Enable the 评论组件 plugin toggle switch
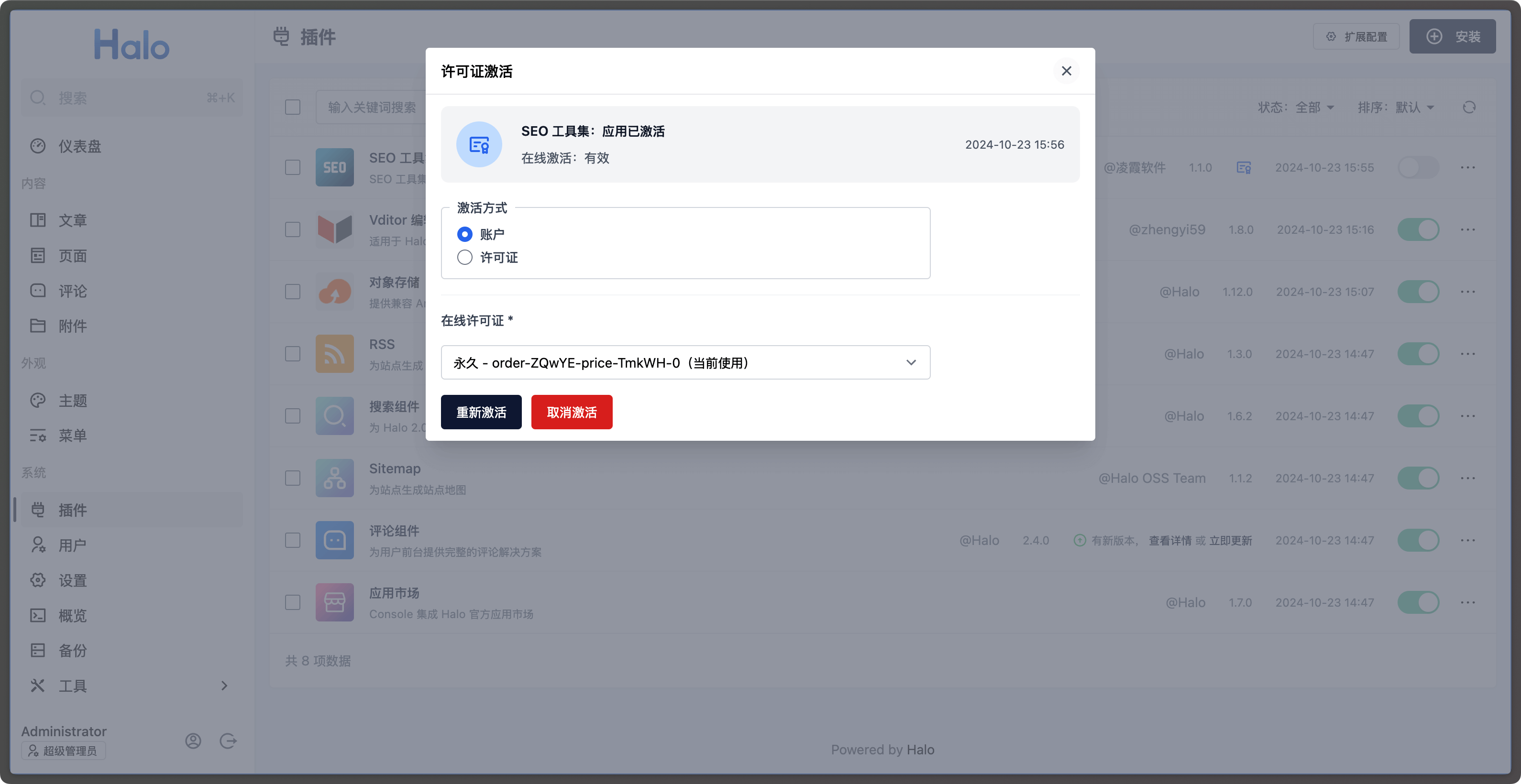The image size is (1521, 784). coord(1418,540)
